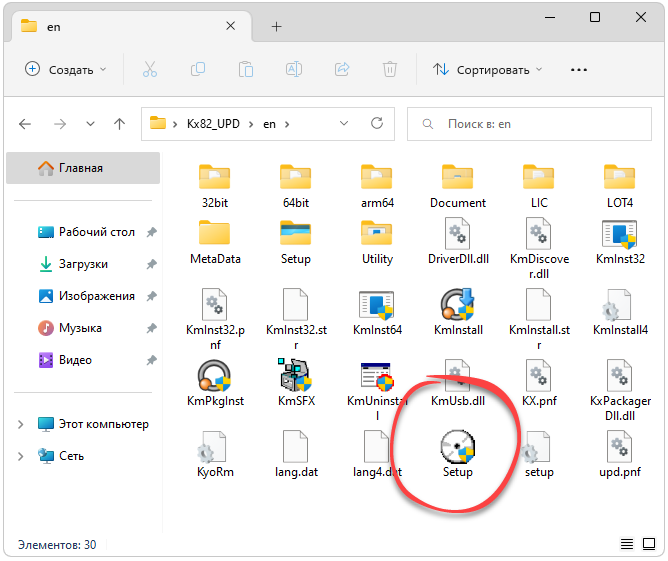Open the Сортировать dropdown menu
The image size is (668, 561).
pyautogui.click(x=487, y=69)
